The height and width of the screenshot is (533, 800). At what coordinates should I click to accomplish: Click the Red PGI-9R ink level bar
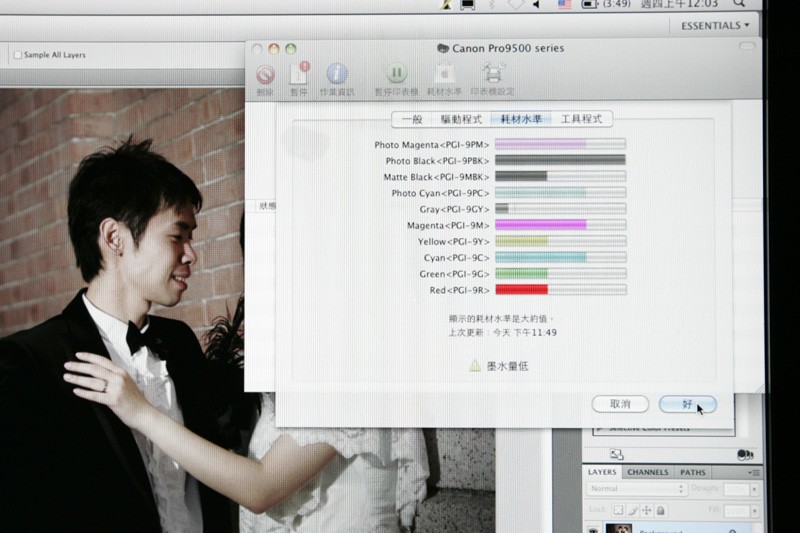pyautogui.click(x=560, y=290)
